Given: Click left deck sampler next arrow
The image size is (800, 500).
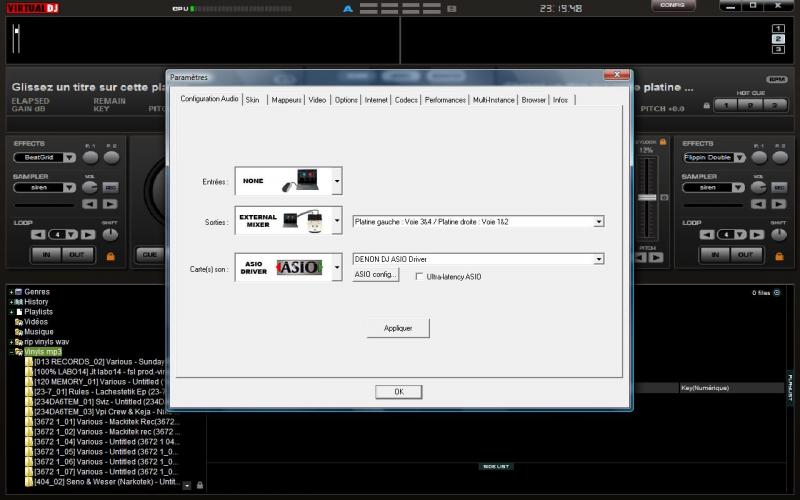Looking at the screenshot, I should click(x=110, y=204).
